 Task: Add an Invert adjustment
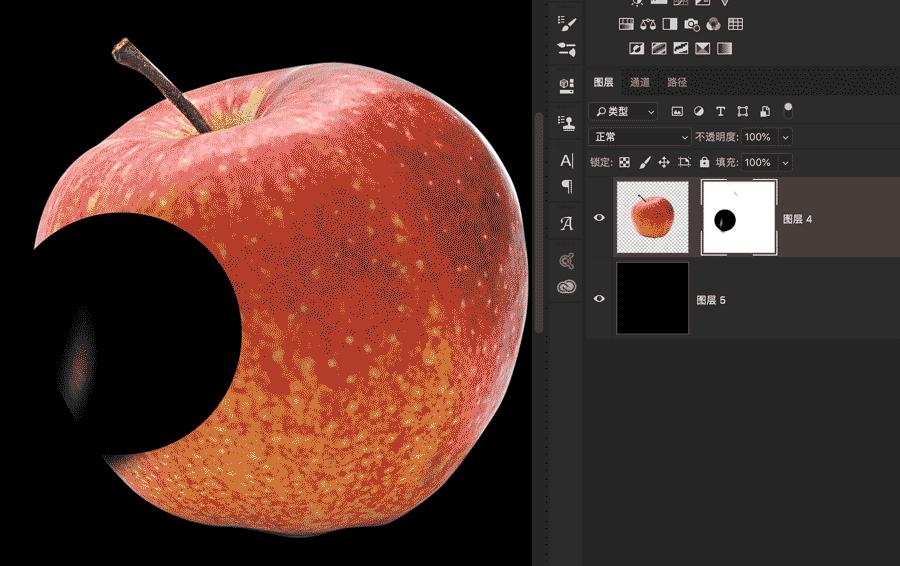[x=637, y=48]
